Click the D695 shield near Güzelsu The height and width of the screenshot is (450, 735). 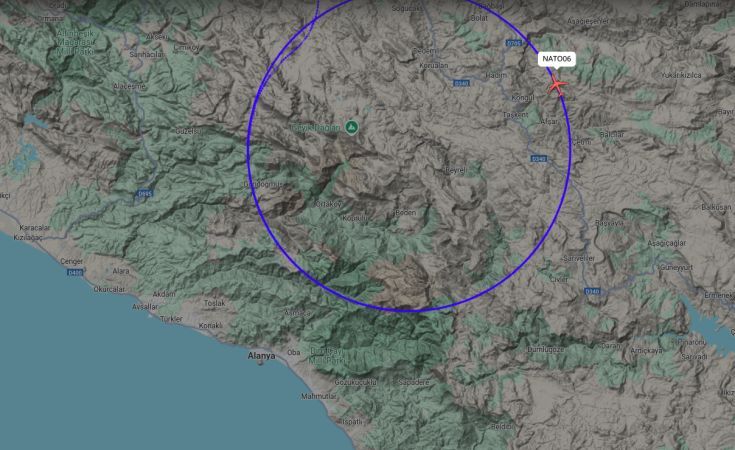coord(143,193)
